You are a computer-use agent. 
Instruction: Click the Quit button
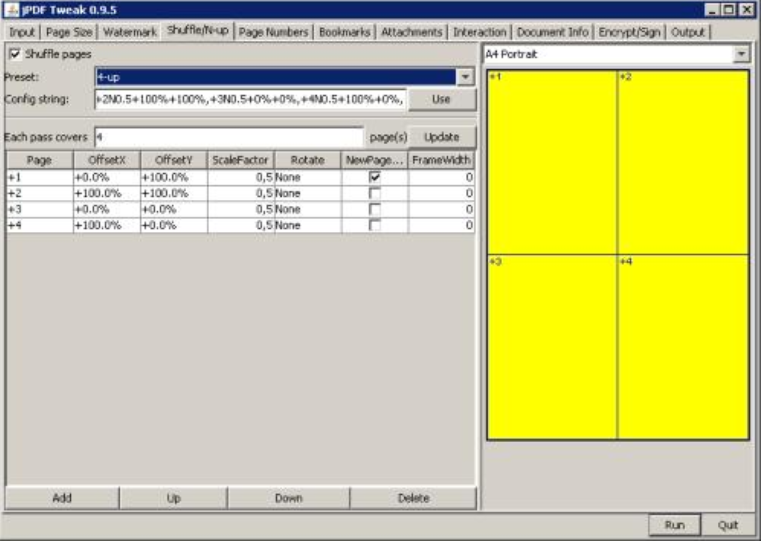(728, 525)
